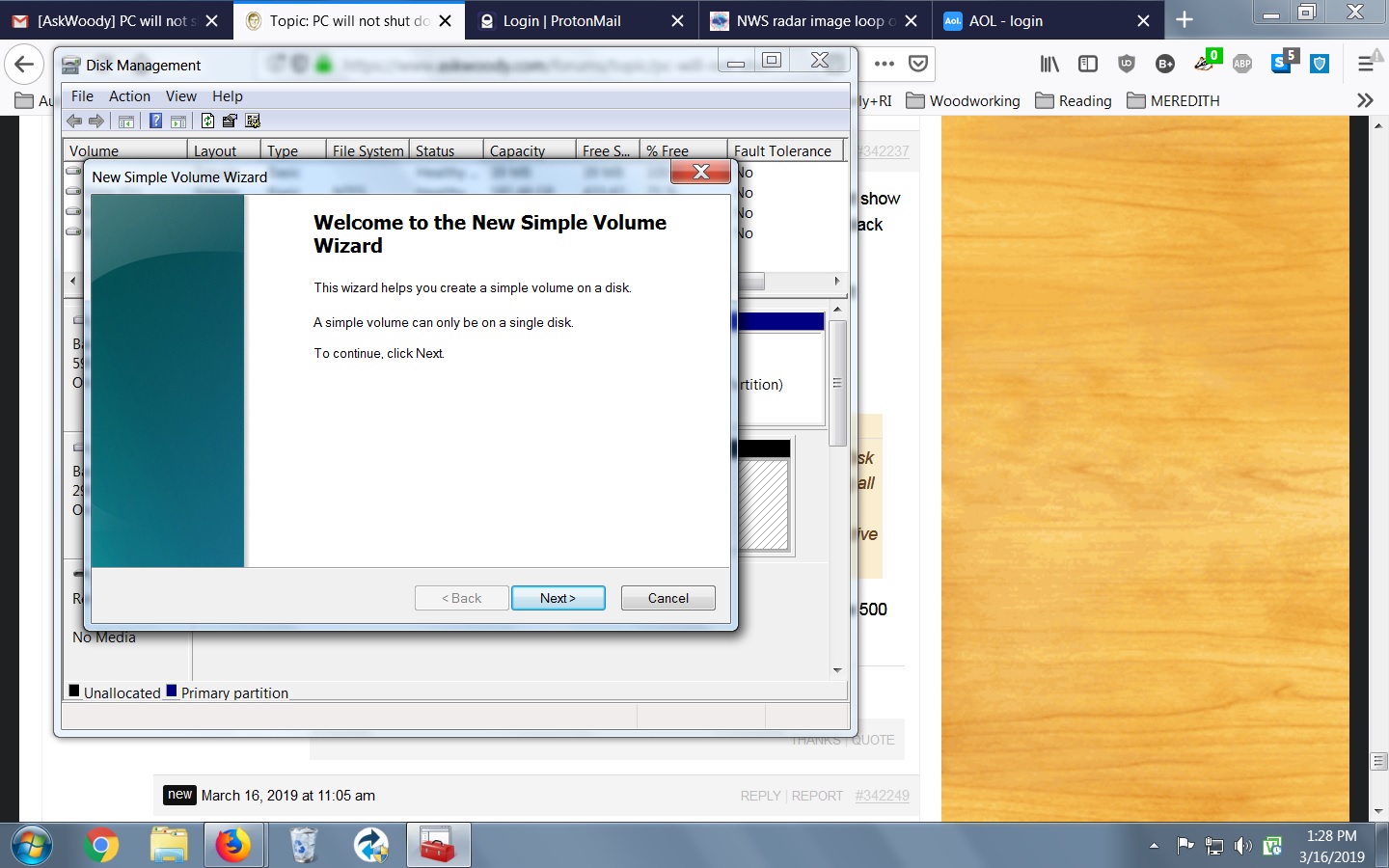Click the Show/Hide Console Tree icon
1389x868 pixels.
(126, 121)
